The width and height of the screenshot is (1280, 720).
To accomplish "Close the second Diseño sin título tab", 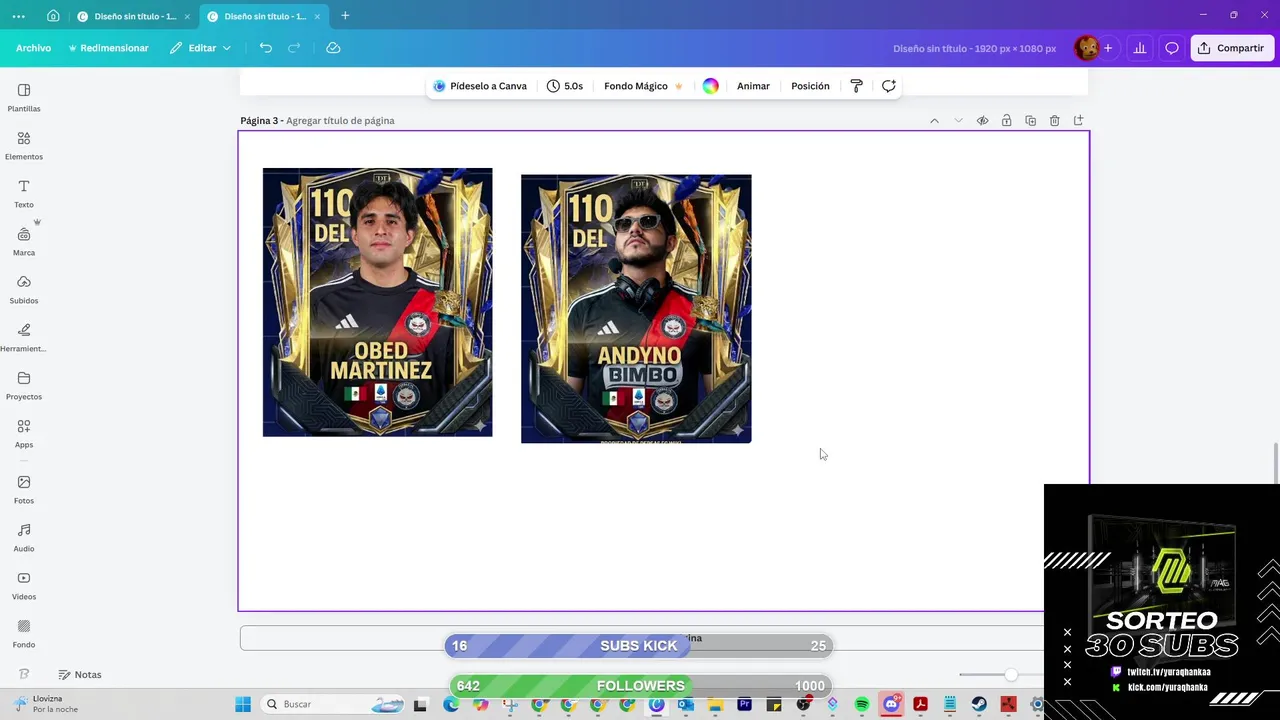I will click(317, 16).
